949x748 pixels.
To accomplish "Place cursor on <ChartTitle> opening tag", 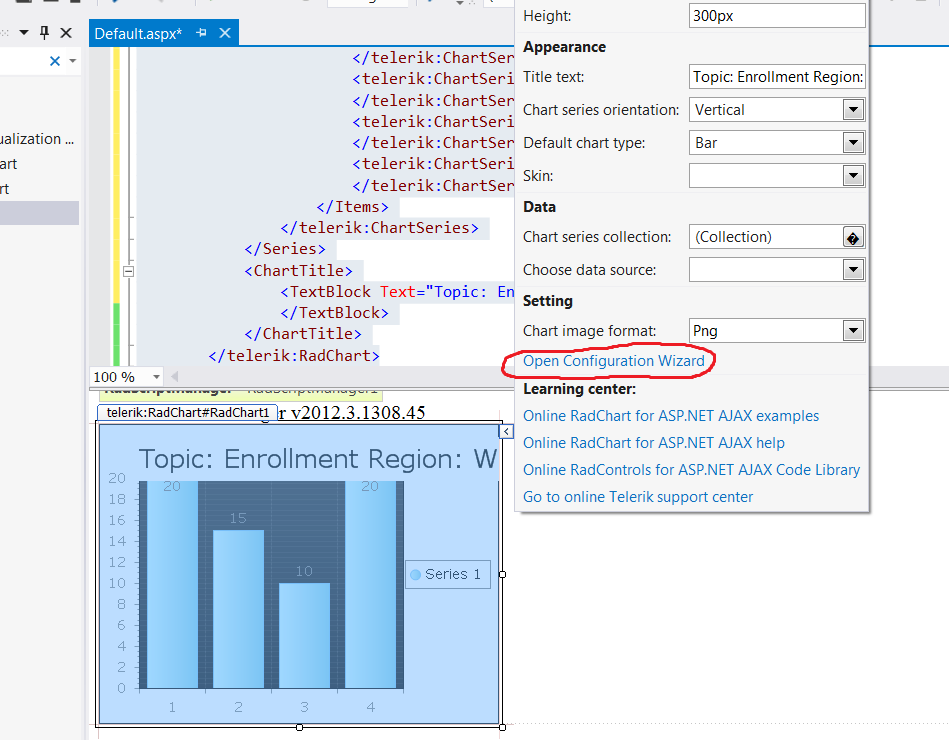I will pos(298,271).
